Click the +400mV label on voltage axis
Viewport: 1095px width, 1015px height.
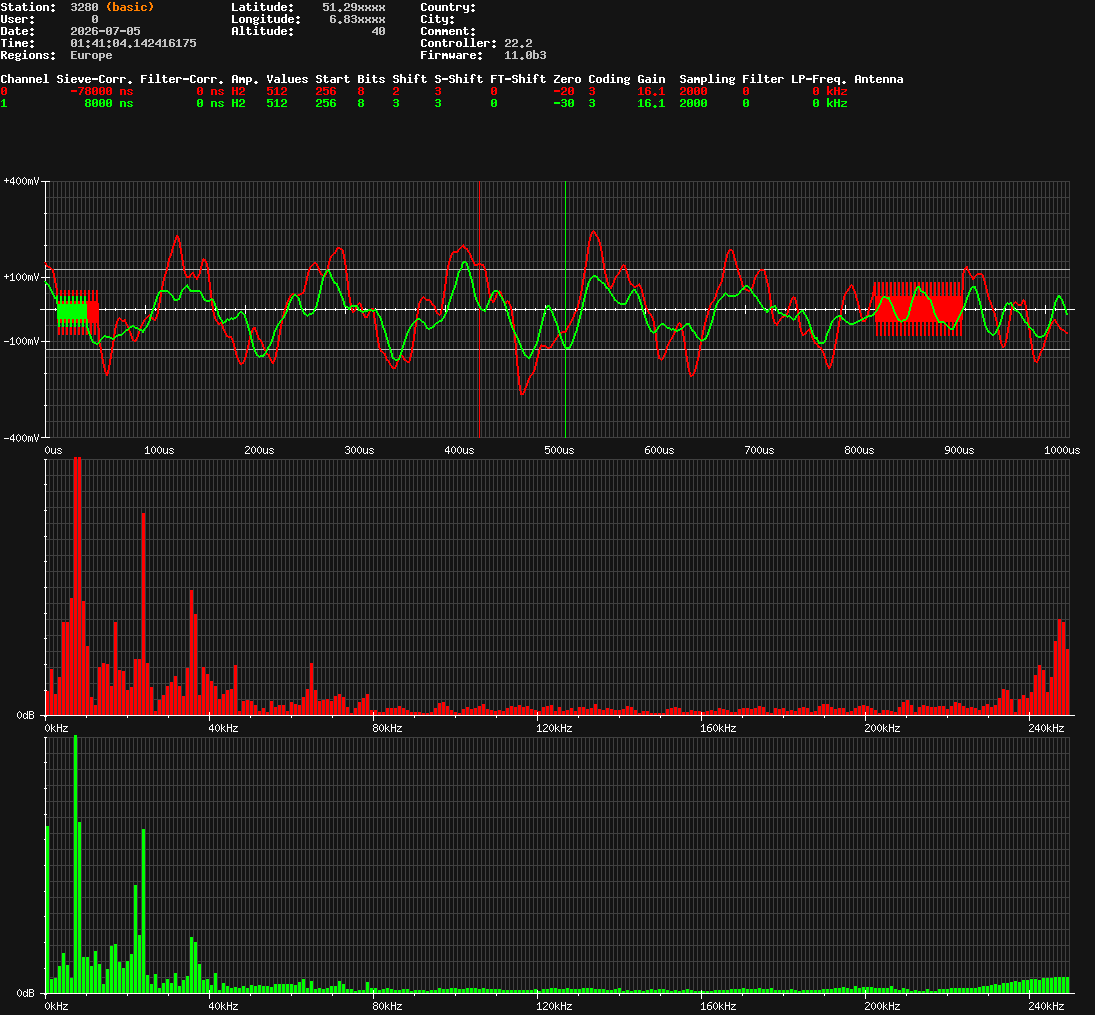pyautogui.click(x=22, y=181)
